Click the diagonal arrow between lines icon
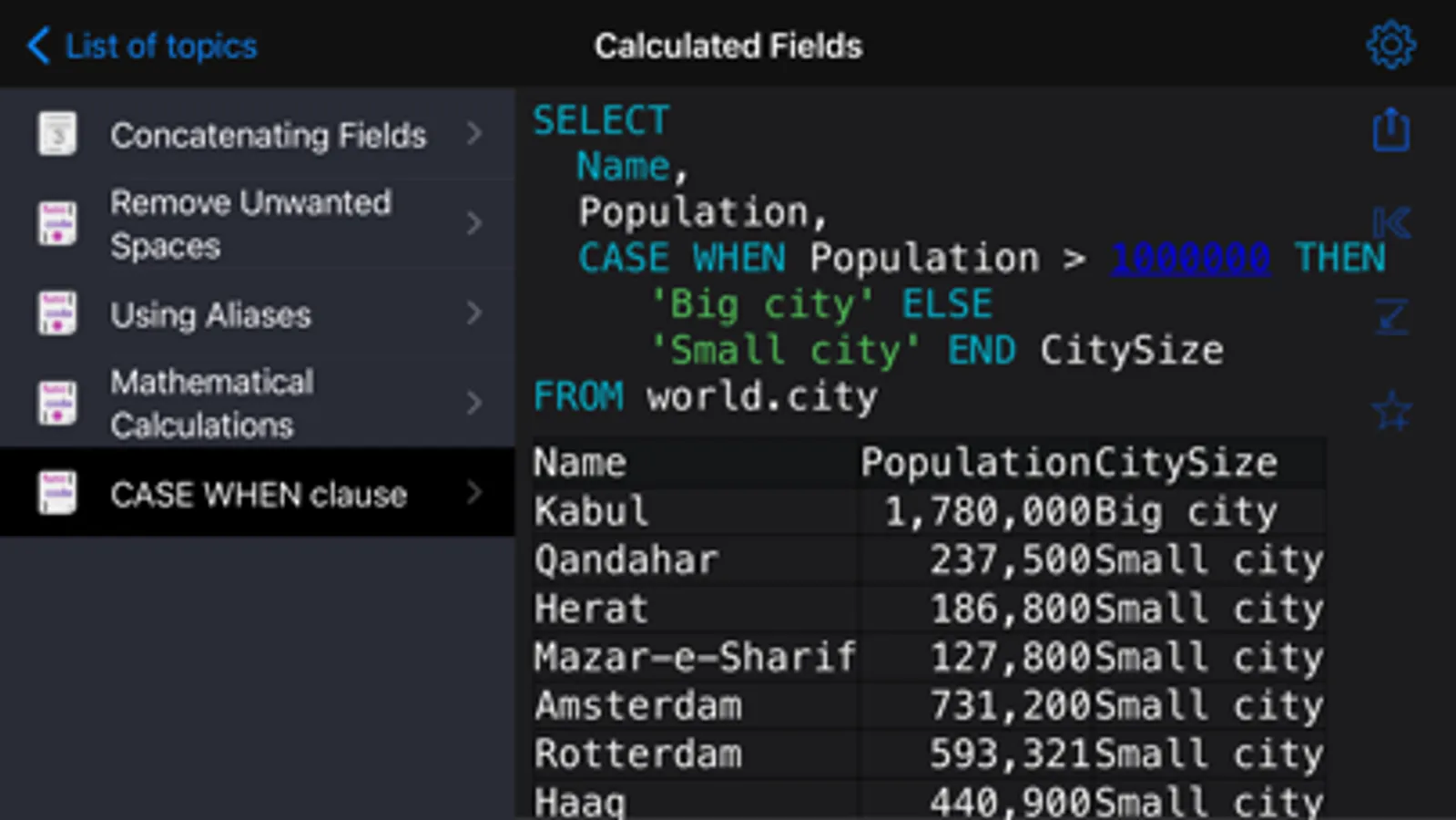Viewport: 1456px width, 820px height. [1390, 316]
